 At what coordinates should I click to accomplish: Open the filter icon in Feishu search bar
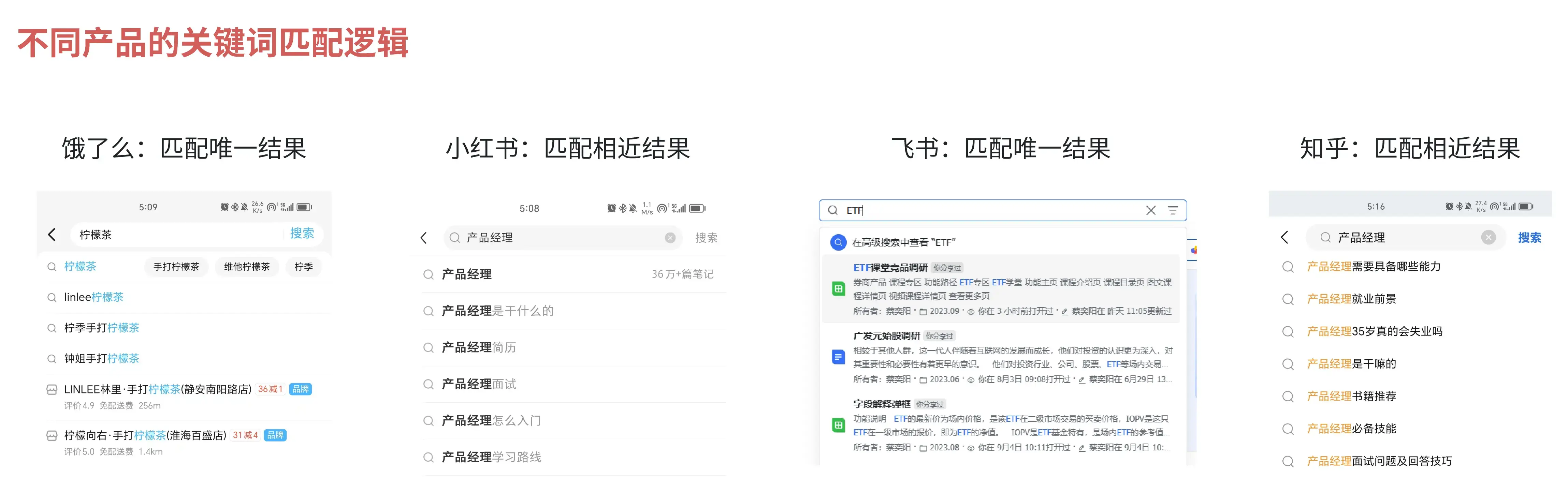point(1172,211)
